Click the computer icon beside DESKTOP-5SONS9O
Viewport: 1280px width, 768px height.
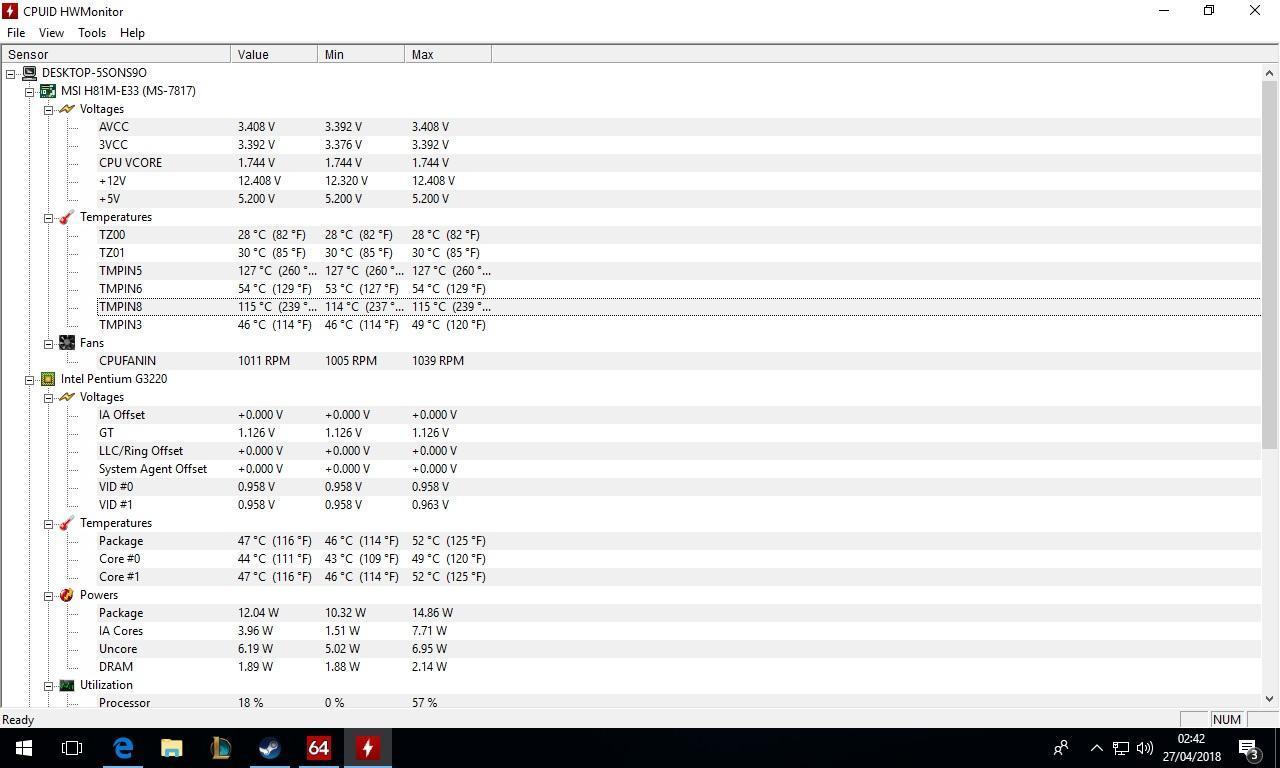(x=29, y=73)
